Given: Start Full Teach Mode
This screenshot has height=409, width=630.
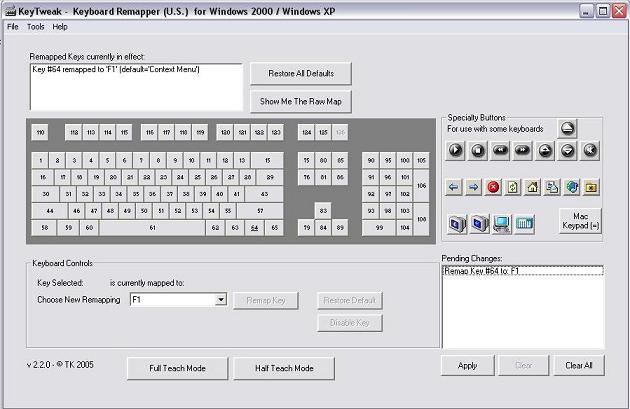Looking at the screenshot, I should [x=177, y=368].
